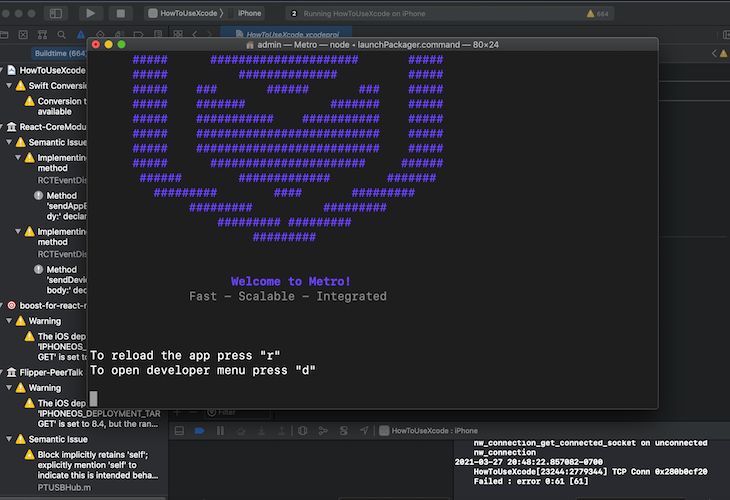
Task: Click the PTUSBHub.m file label
Action: pos(64,487)
